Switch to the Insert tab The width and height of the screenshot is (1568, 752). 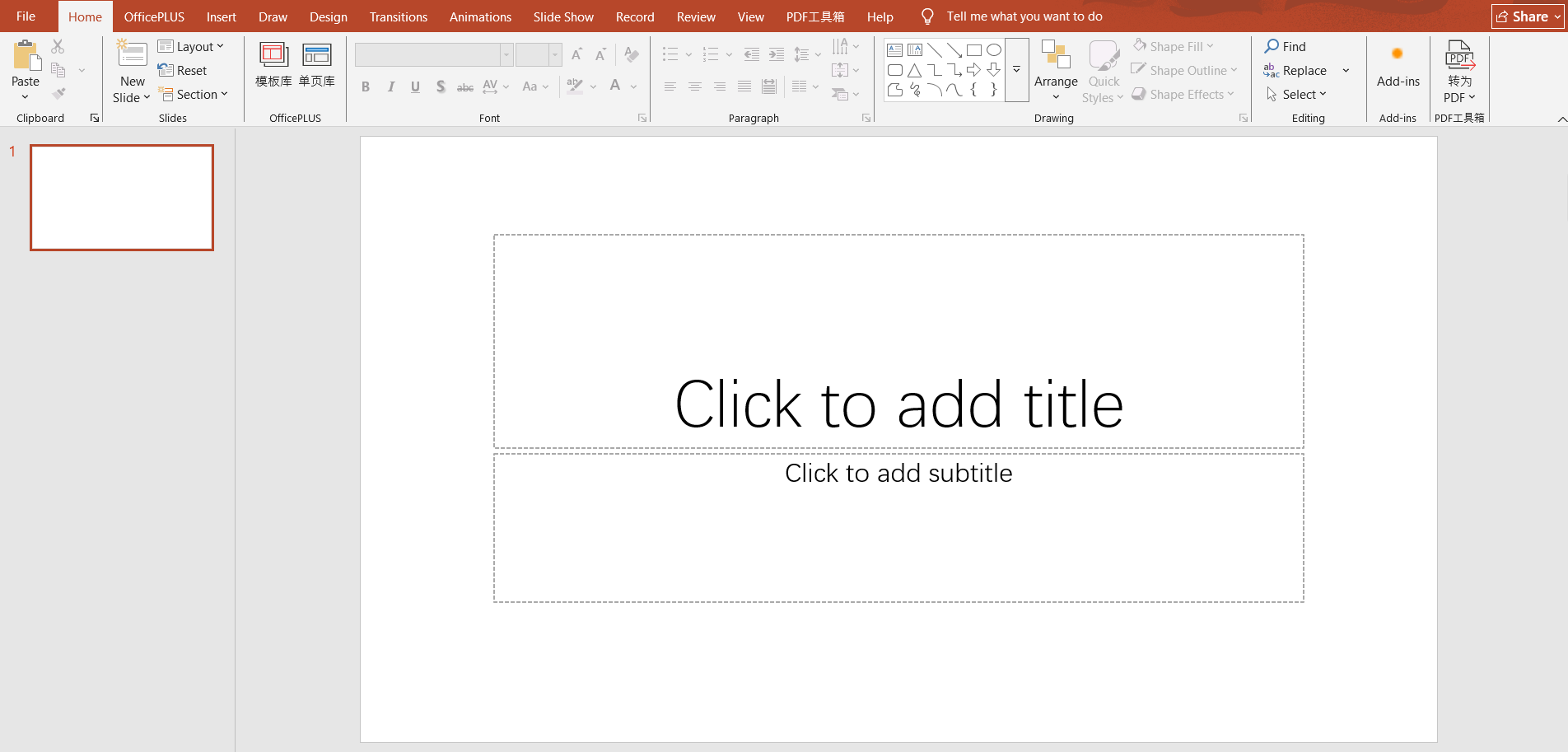pos(221,16)
